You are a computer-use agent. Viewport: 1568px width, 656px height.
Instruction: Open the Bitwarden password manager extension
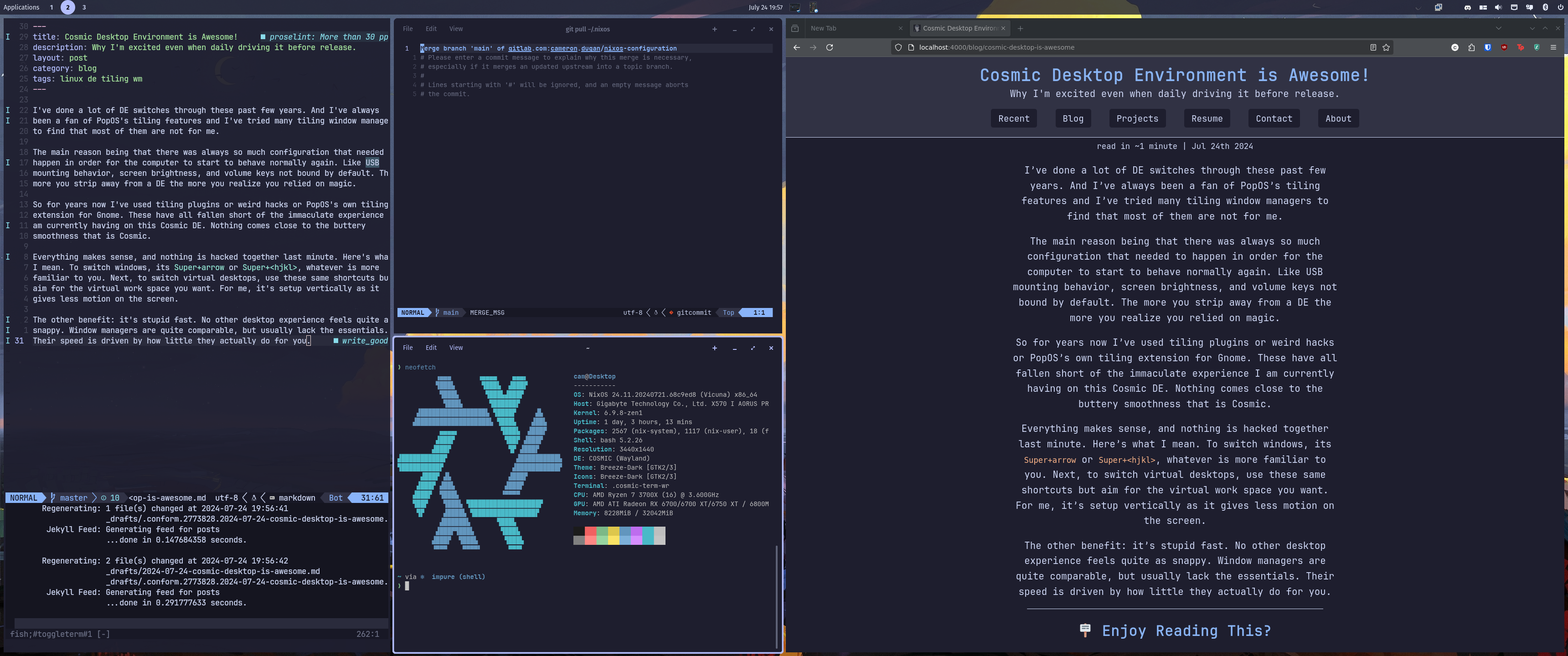coord(1488,48)
